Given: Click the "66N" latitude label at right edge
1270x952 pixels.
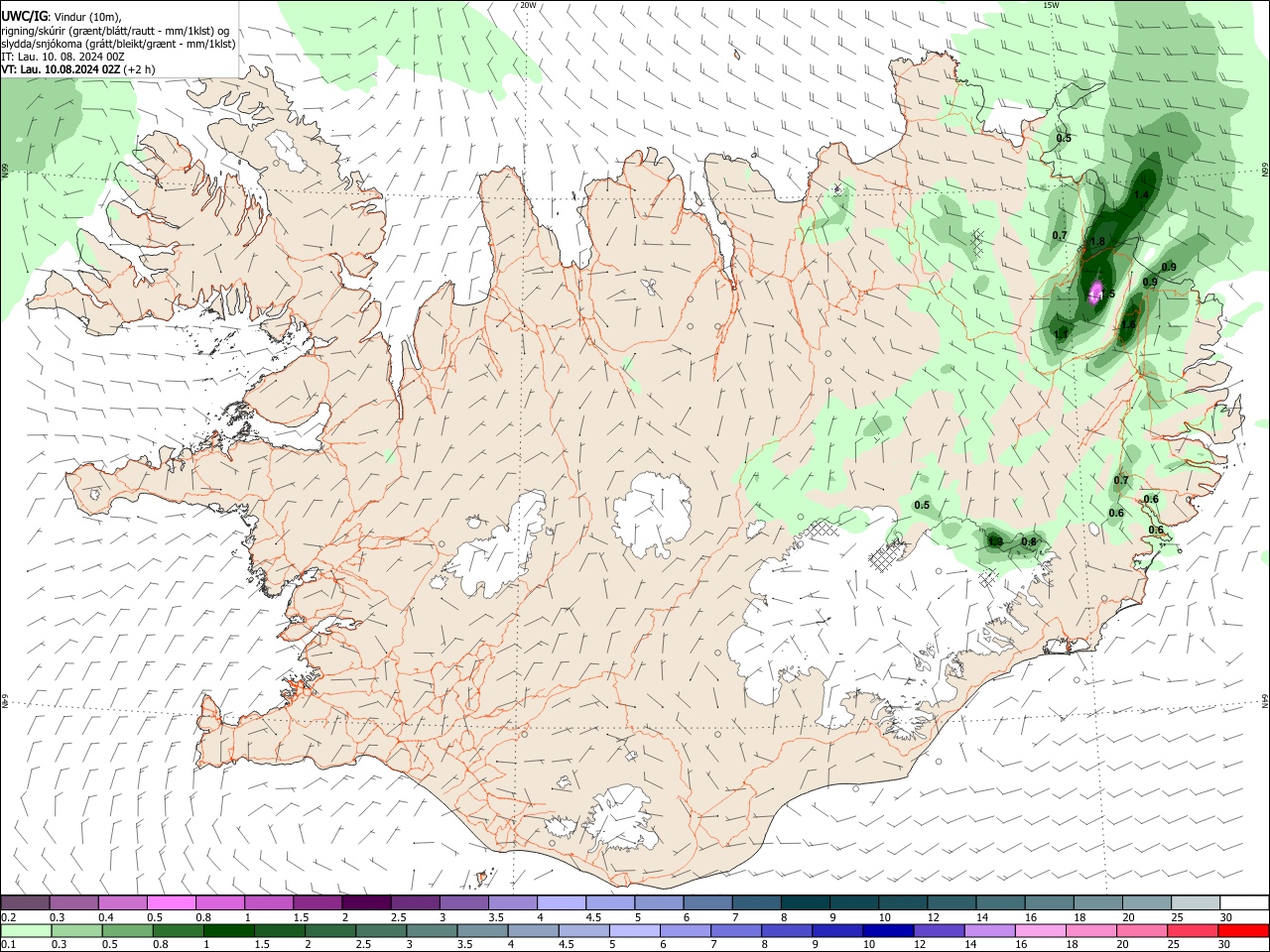Looking at the screenshot, I should [x=1265, y=170].
